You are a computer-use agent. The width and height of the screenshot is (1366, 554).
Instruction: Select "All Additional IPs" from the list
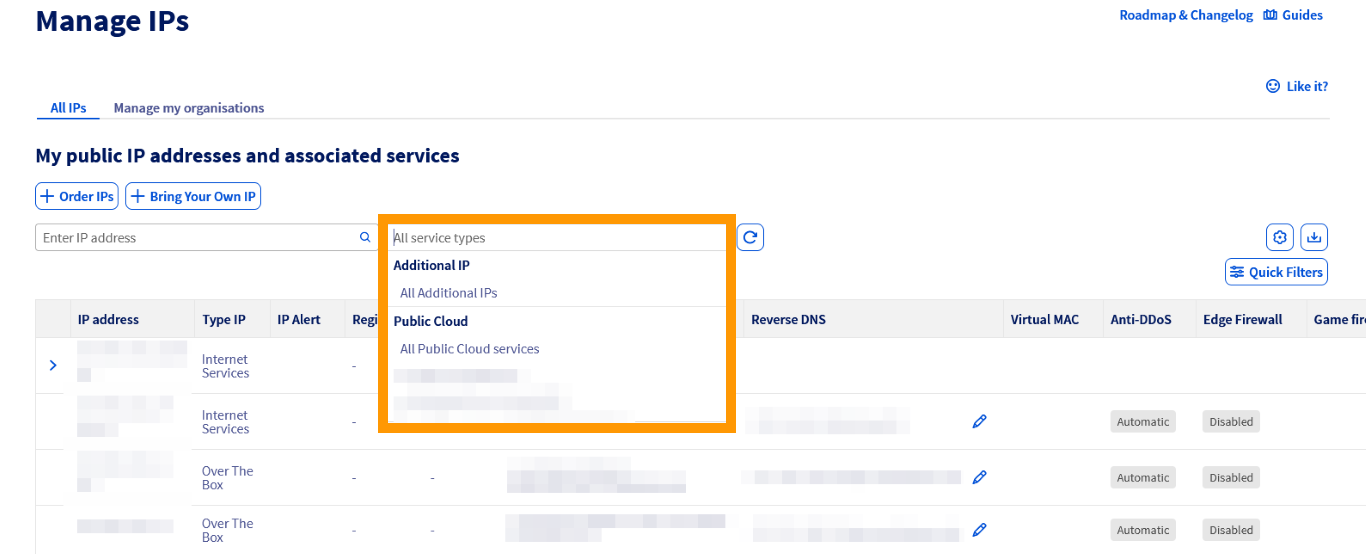pos(449,293)
